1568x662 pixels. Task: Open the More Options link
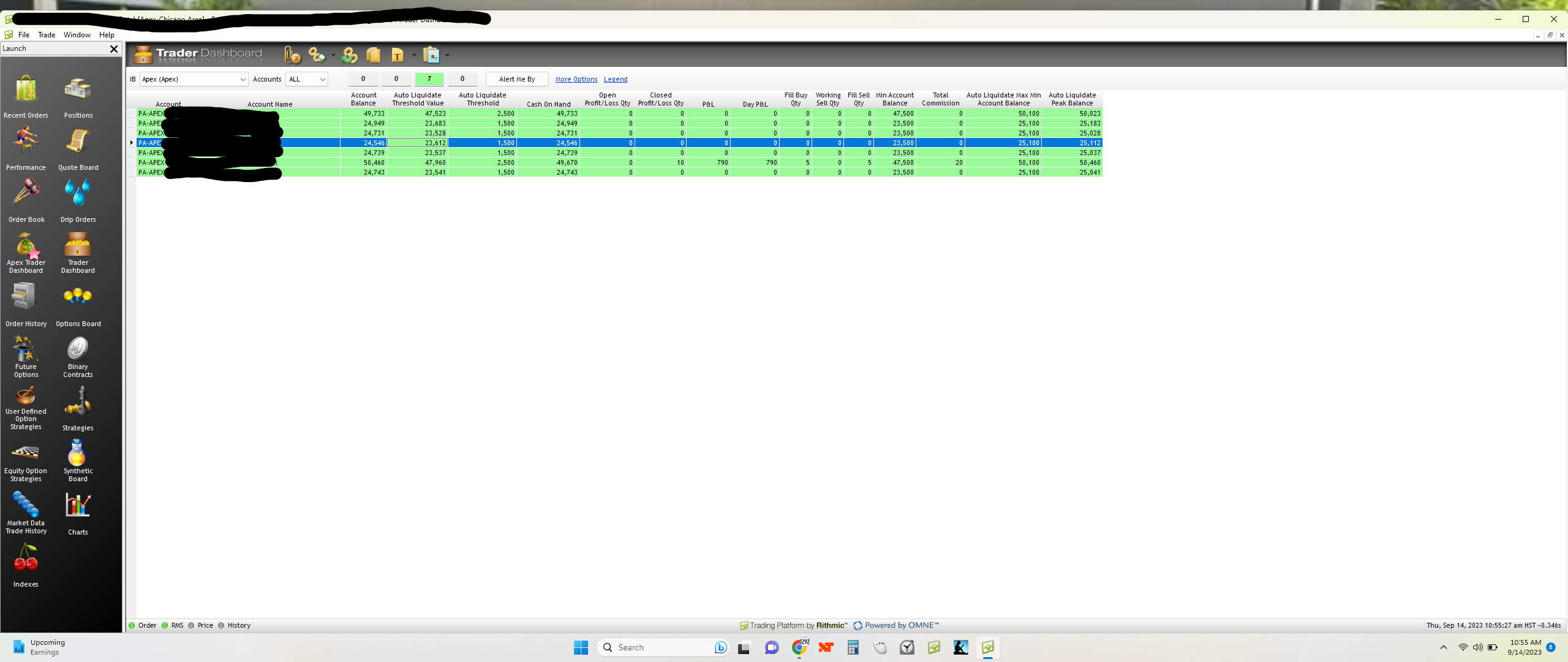click(576, 79)
